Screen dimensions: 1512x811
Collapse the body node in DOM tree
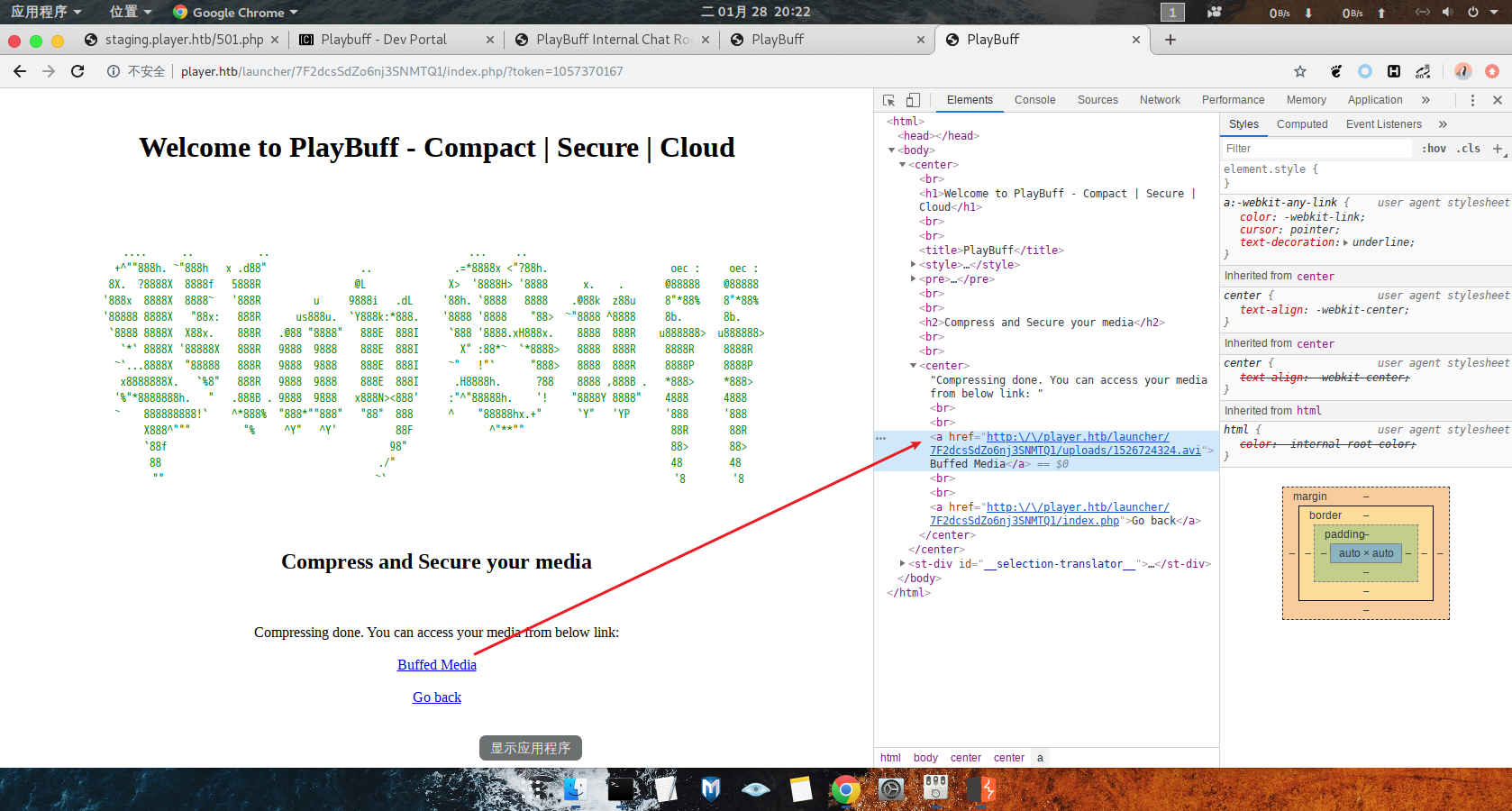(x=892, y=150)
